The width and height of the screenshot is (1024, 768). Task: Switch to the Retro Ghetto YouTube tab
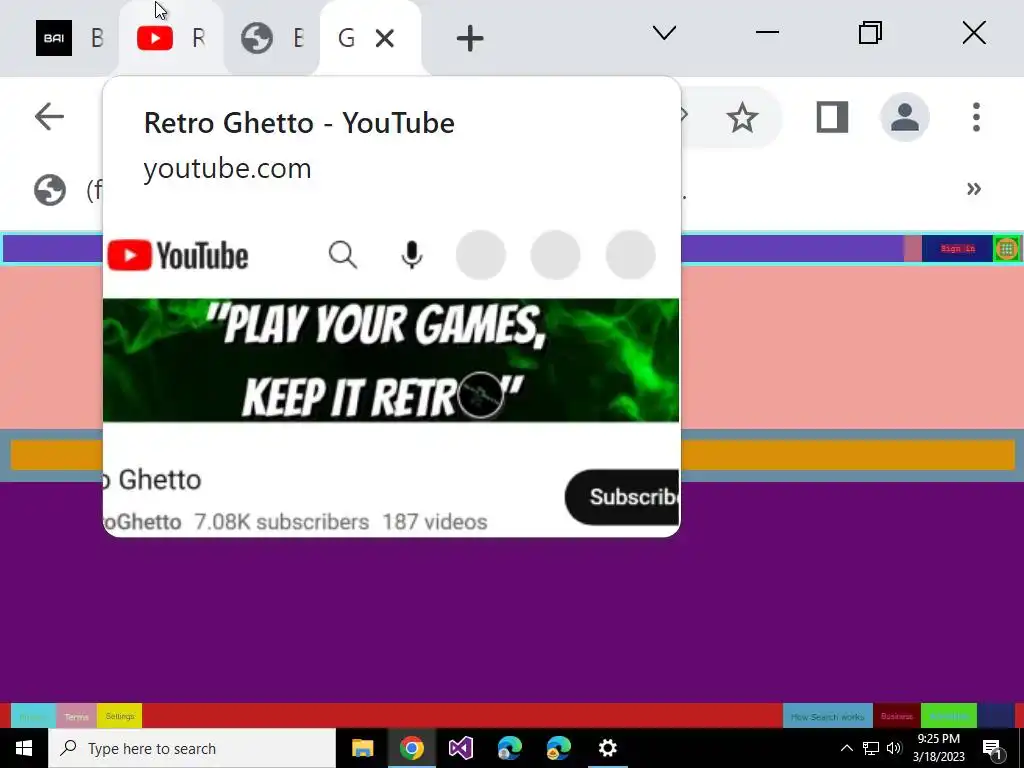tap(171, 38)
